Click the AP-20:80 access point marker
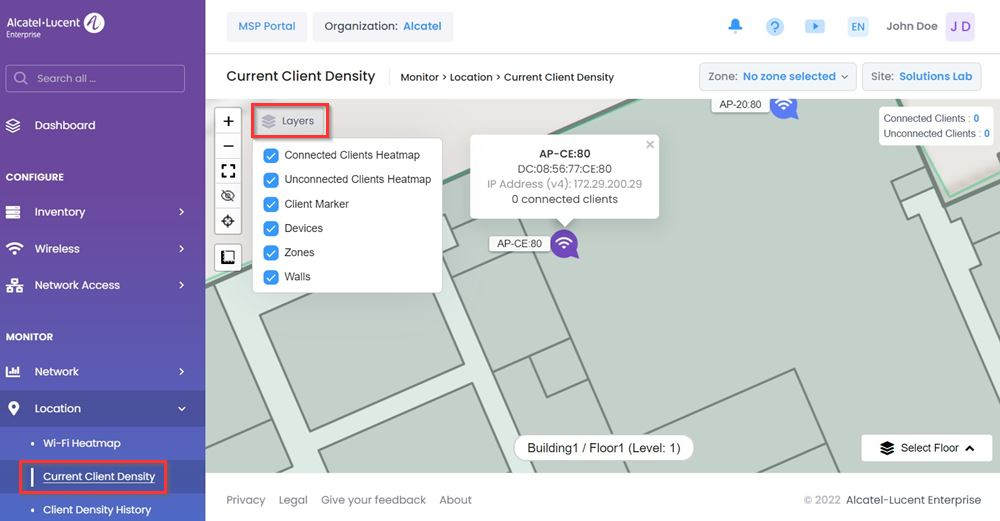Viewport: 1000px width, 521px height. pyautogui.click(x=784, y=107)
